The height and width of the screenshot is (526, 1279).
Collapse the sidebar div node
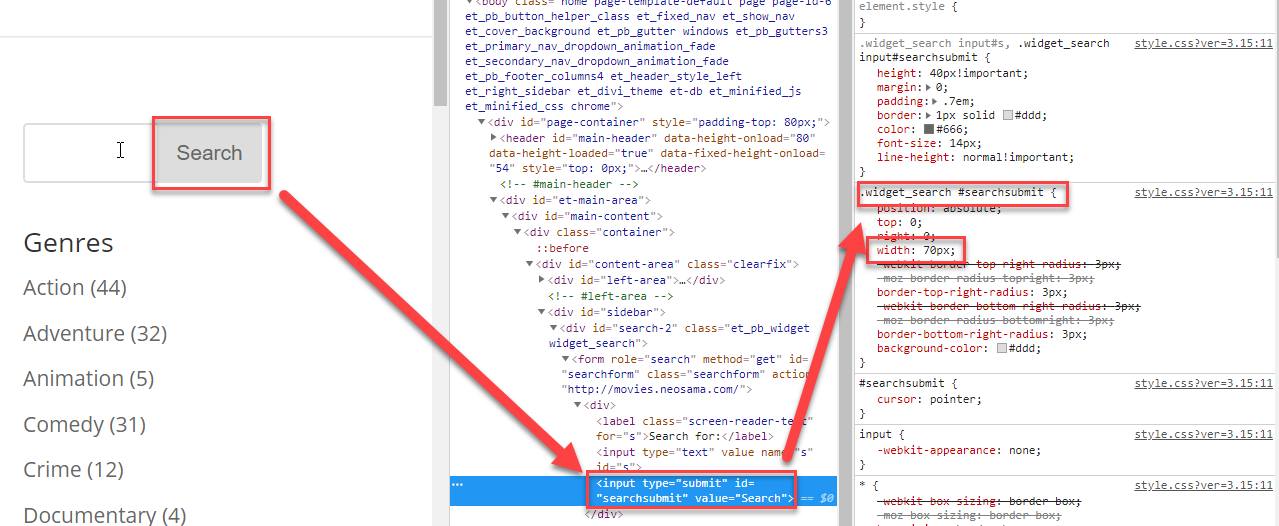tap(542, 312)
